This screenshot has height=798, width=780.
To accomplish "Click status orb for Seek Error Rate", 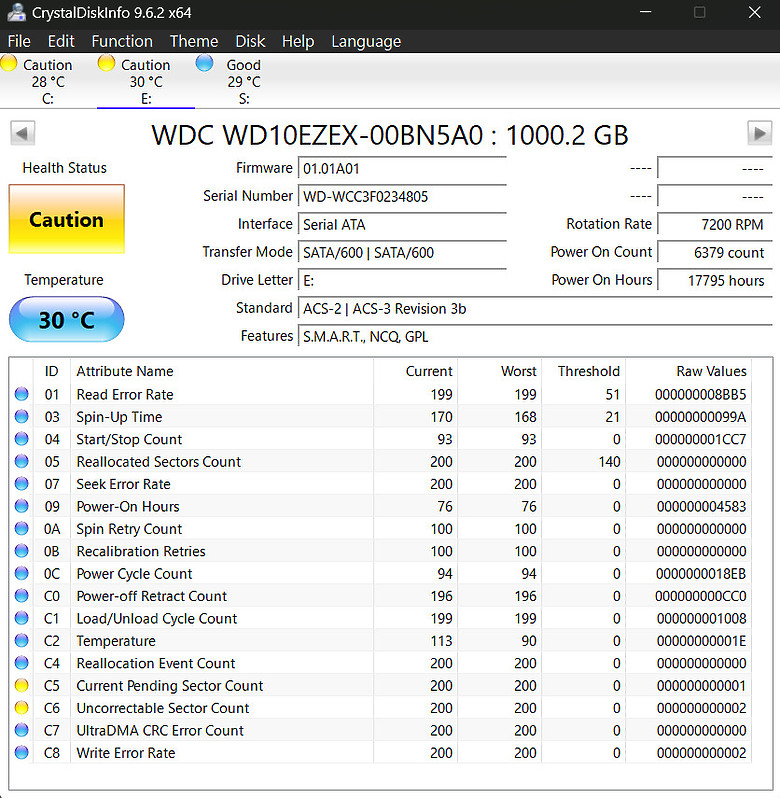I will (21, 483).
